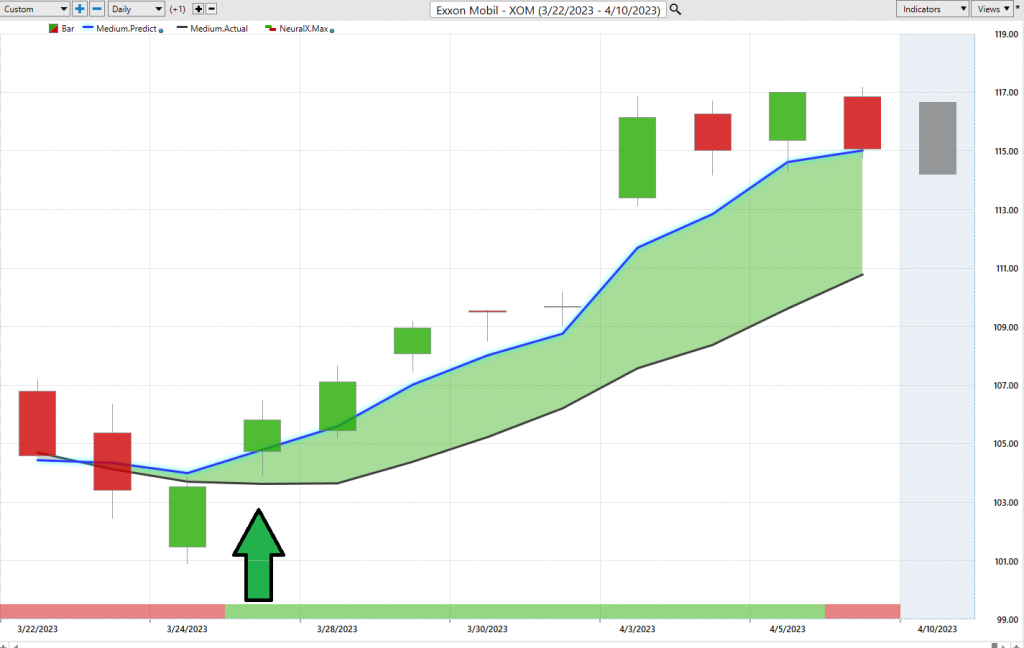Viewport: 1024px width, 648px height.
Task: Expand the Views dropdown
Action: coord(993,9)
